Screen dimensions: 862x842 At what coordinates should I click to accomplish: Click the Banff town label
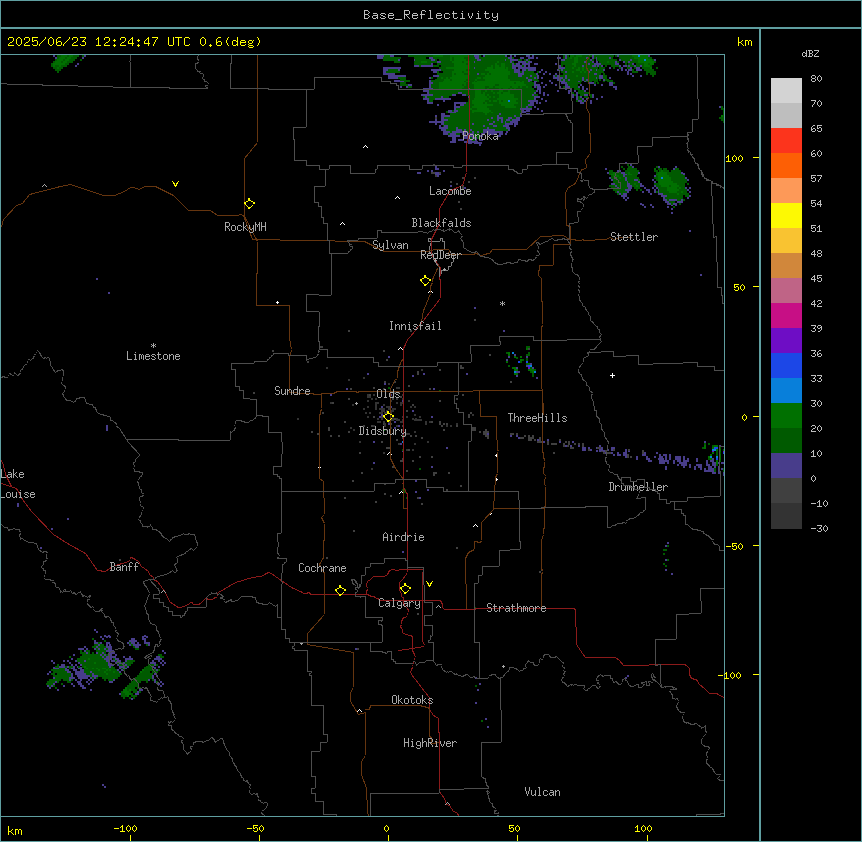[x=124, y=567]
